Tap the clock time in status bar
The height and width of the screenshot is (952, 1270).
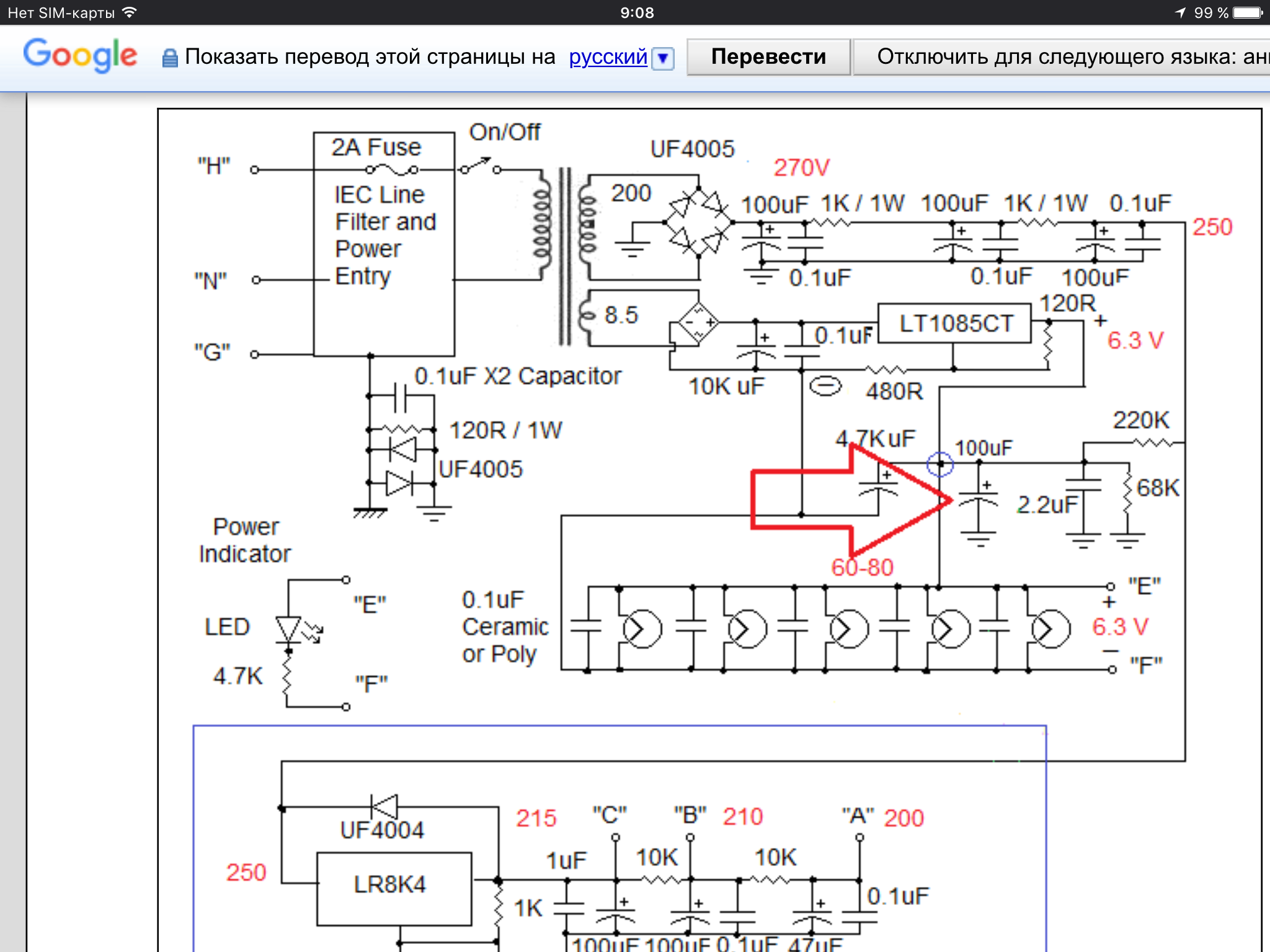click(x=637, y=12)
